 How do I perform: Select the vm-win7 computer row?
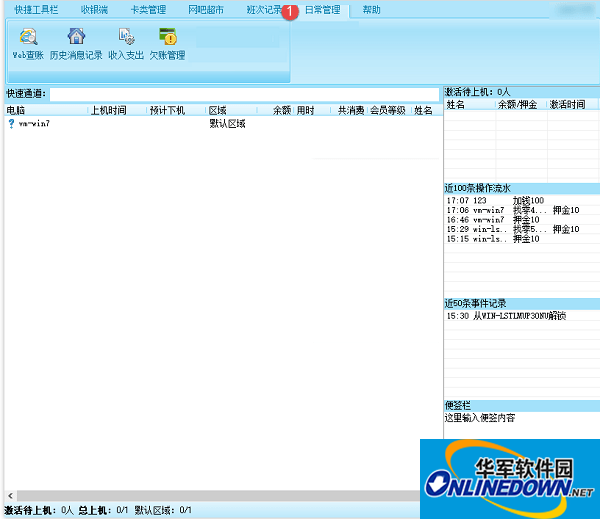[223, 124]
